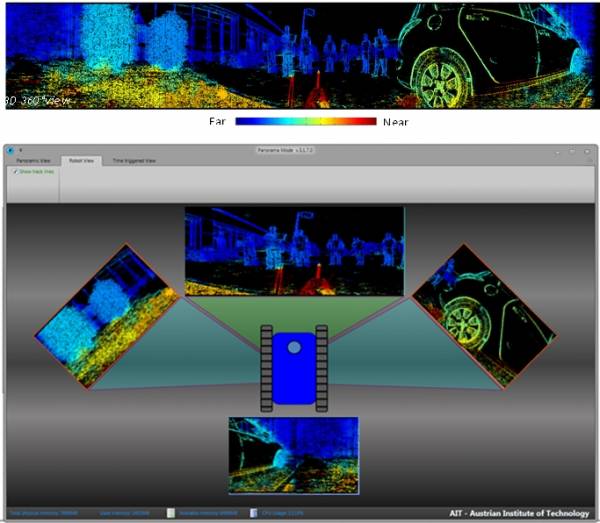The height and width of the screenshot is (523, 600).
Task: Click the front camera depth view
Action: (294, 251)
